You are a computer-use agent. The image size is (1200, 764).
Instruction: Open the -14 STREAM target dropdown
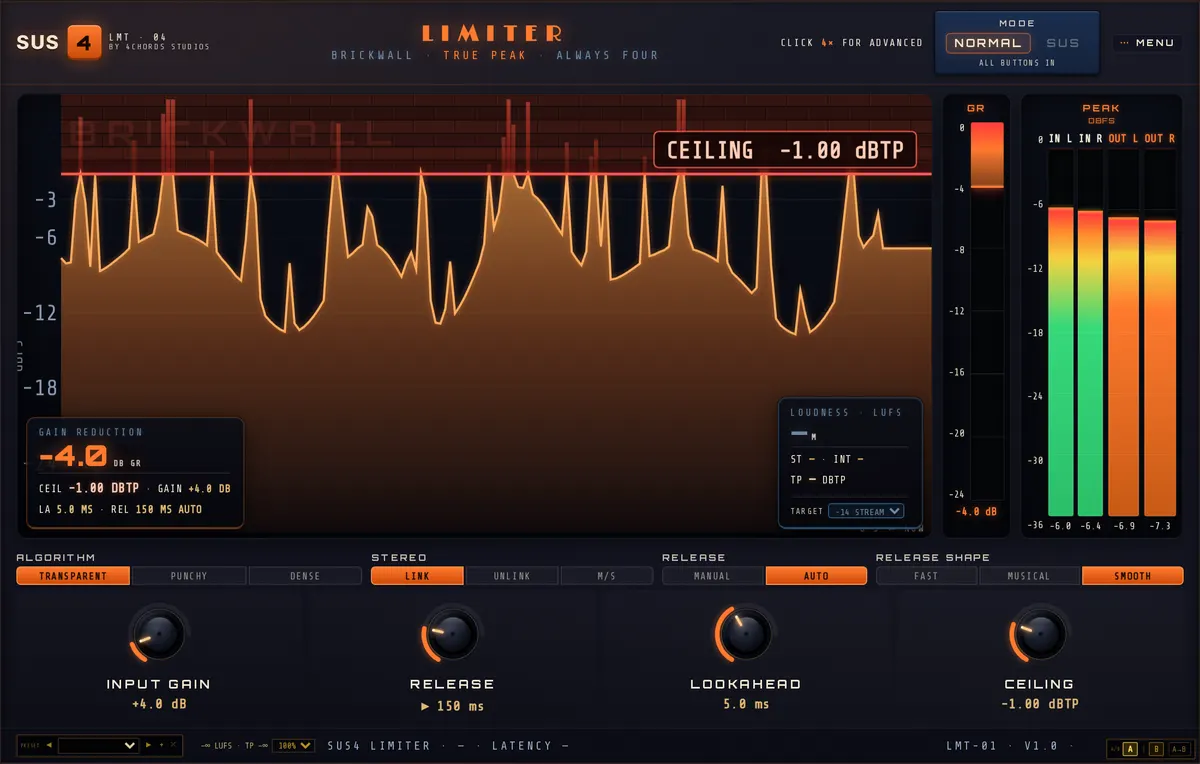click(x=866, y=511)
